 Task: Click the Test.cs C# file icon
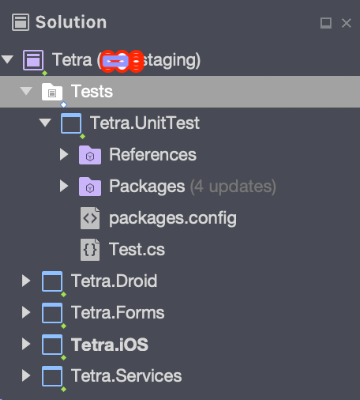(x=90, y=250)
